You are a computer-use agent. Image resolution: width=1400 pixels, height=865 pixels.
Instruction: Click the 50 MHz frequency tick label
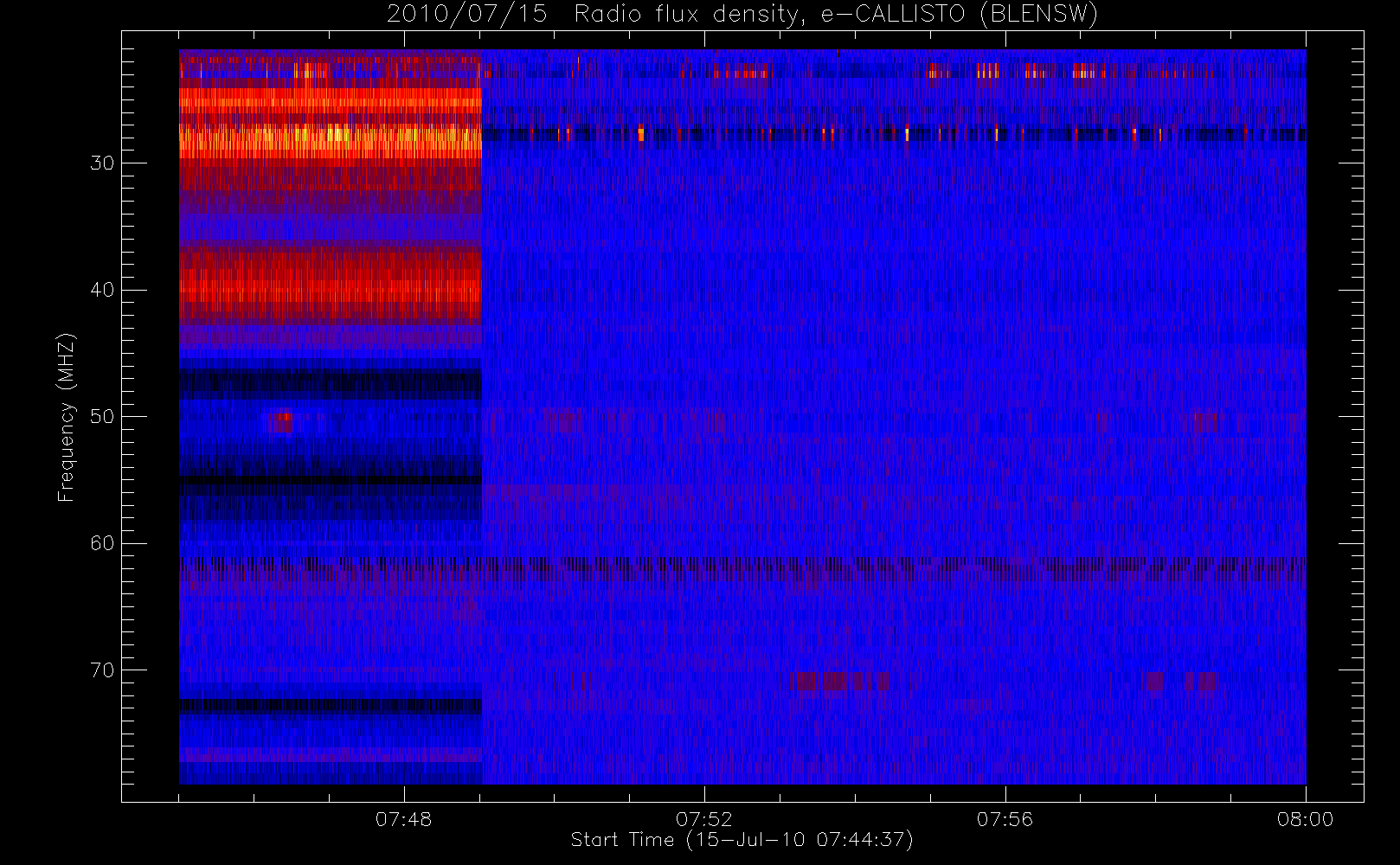click(102, 417)
